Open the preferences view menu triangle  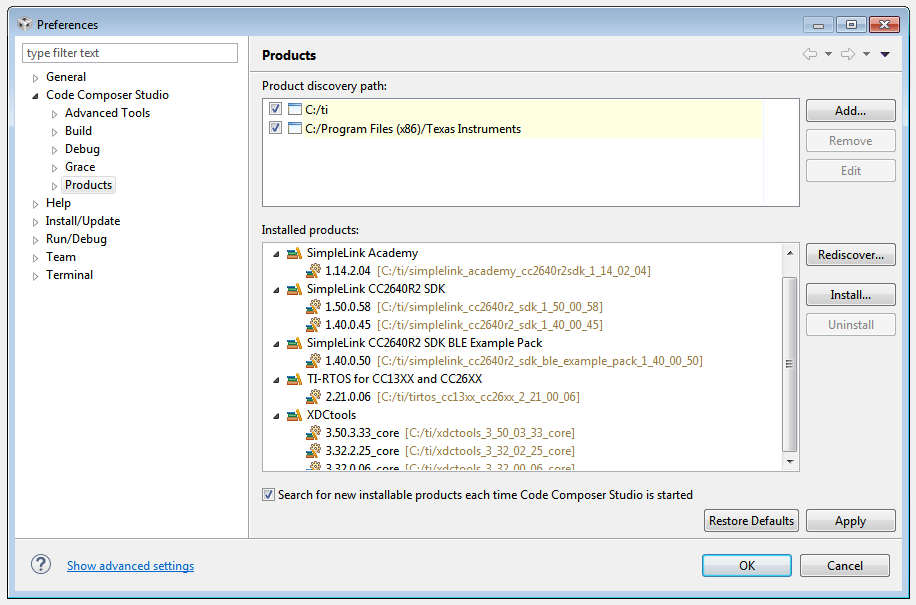click(x=885, y=55)
